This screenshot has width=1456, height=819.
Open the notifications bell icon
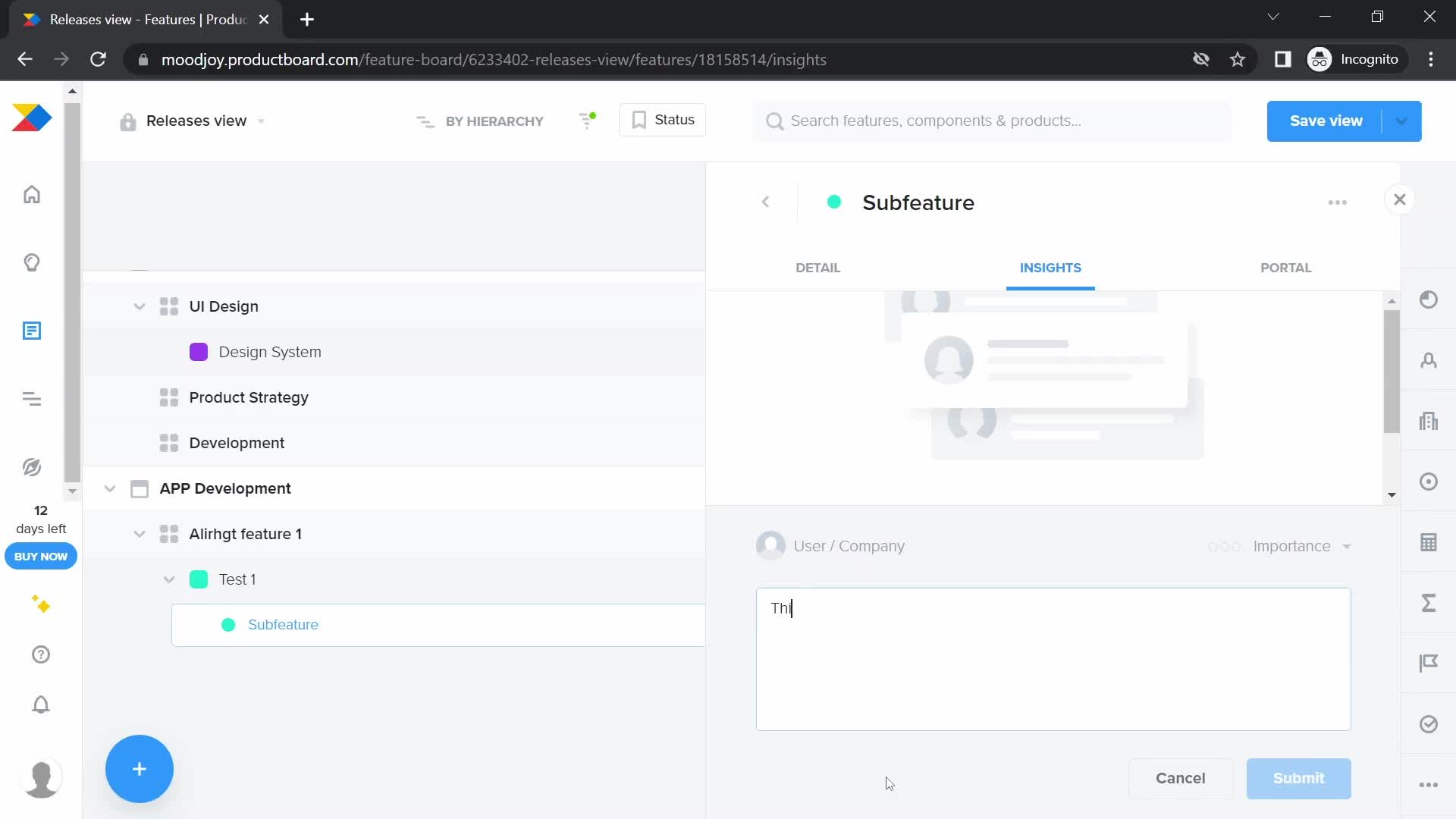click(x=41, y=704)
